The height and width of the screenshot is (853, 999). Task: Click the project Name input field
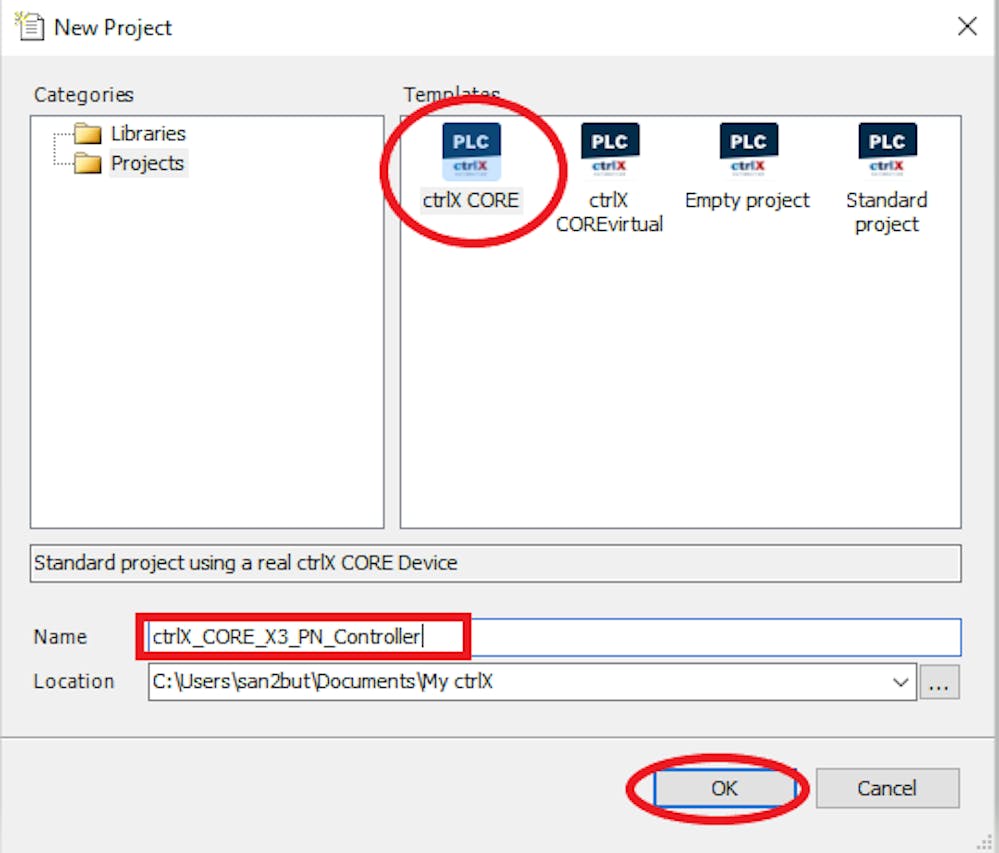point(554,636)
